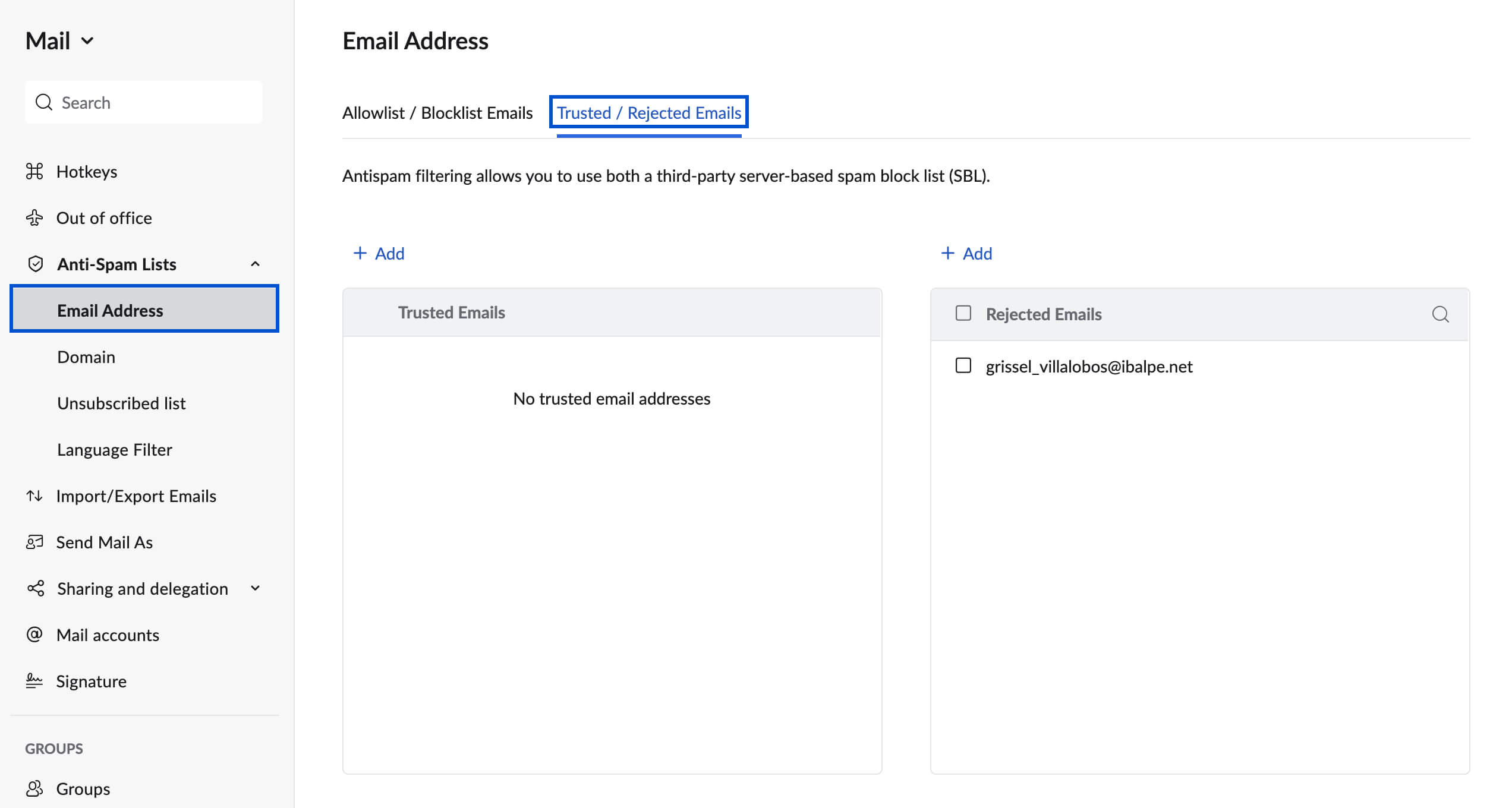
Task: Switch to Allowlist / Blocklist Emails tab
Action: point(437,112)
